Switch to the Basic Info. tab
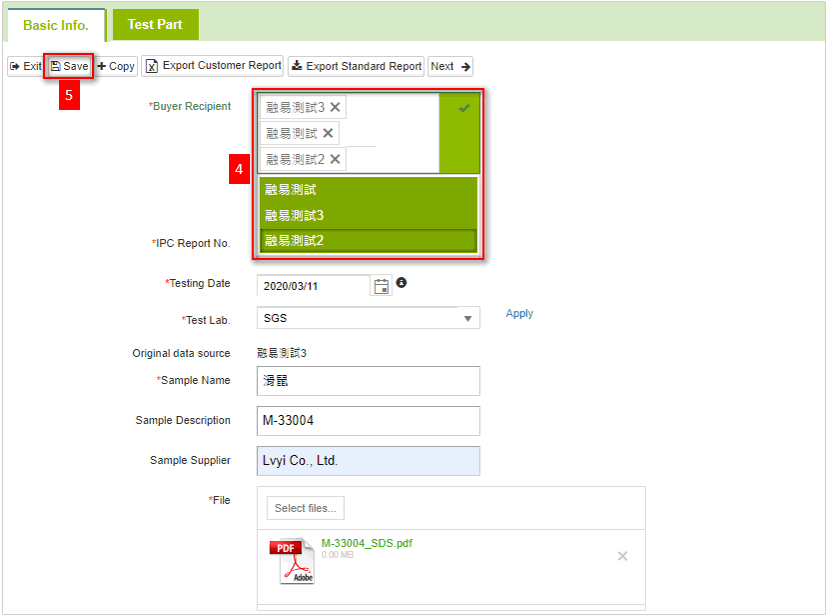826x616 pixels. coord(56,25)
